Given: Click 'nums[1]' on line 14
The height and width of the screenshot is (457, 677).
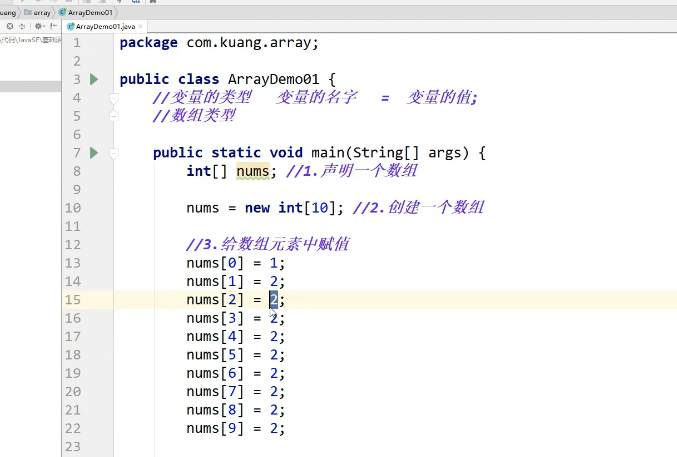Looking at the screenshot, I should tap(215, 282).
